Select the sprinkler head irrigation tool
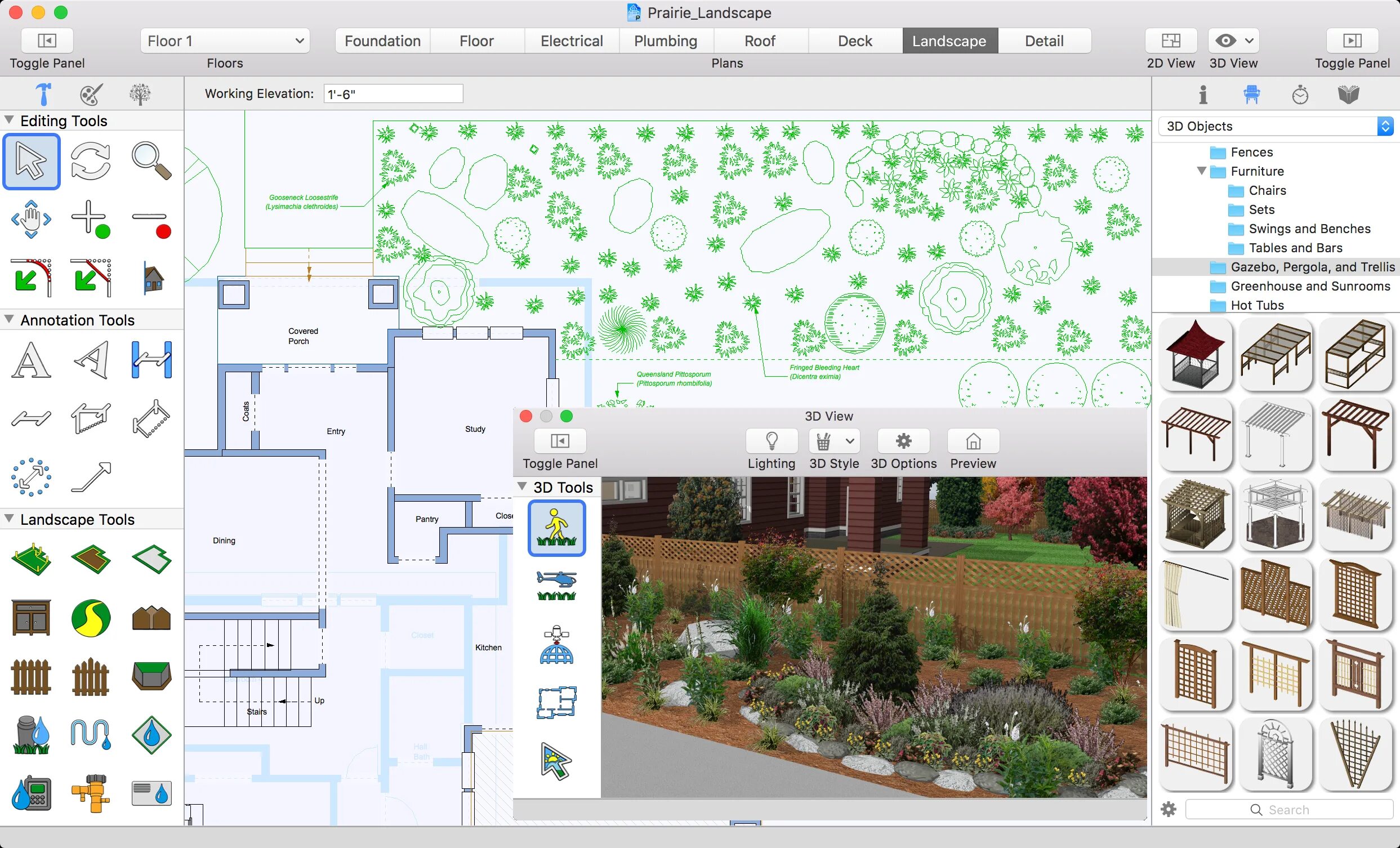The image size is (1400, 848). 31,735
